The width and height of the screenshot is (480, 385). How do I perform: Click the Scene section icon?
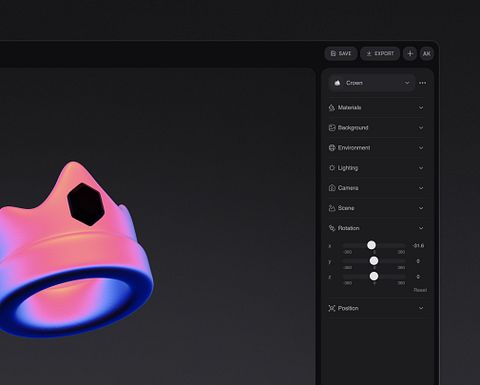point(332,208)
